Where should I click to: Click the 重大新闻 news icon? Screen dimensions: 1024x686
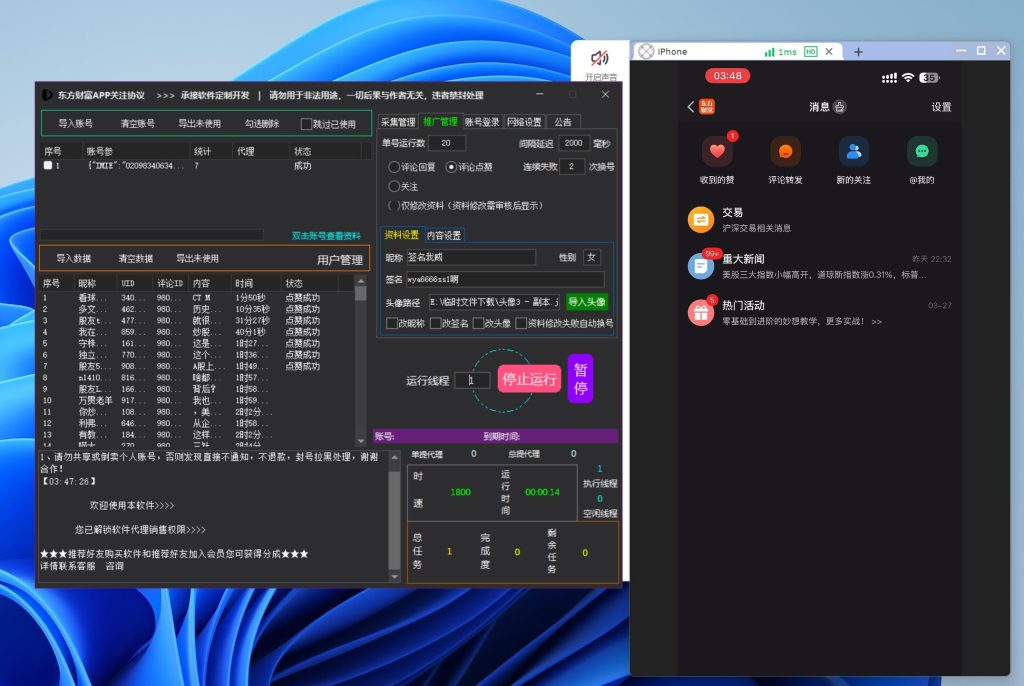coord(701,266)
